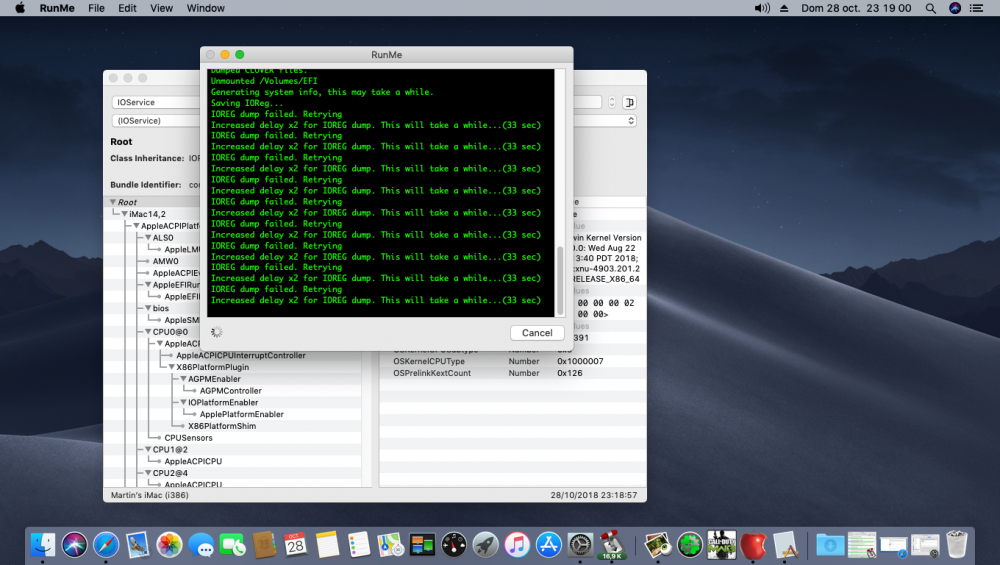Select the OSKernelCPUType property row
The width and height of the screenshot is (1000, 565).
pos(512,362)
